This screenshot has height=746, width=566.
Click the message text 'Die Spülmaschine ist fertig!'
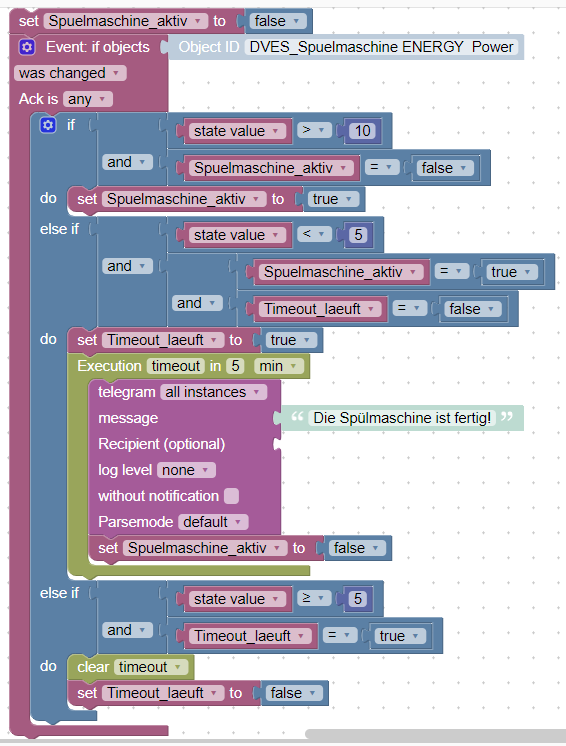pyautogui.click(x=402, y=418)
